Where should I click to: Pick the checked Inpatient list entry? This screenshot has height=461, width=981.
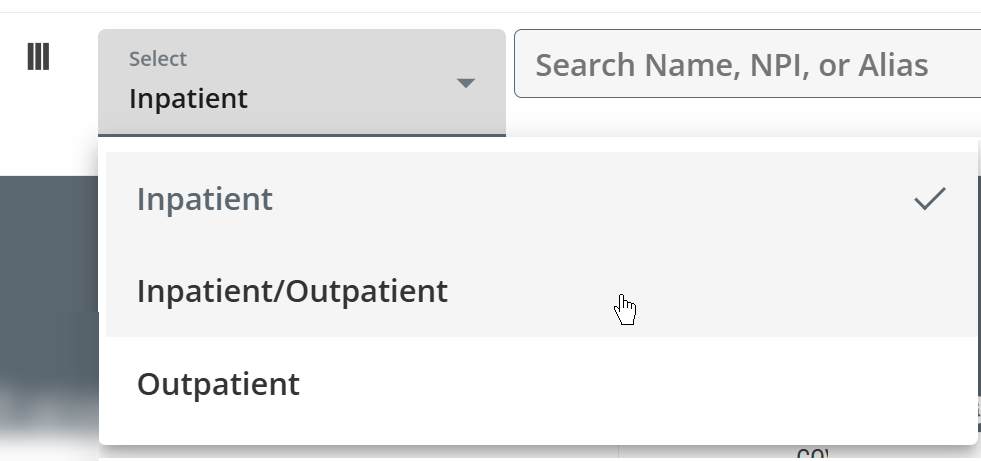tap(204, 199)
